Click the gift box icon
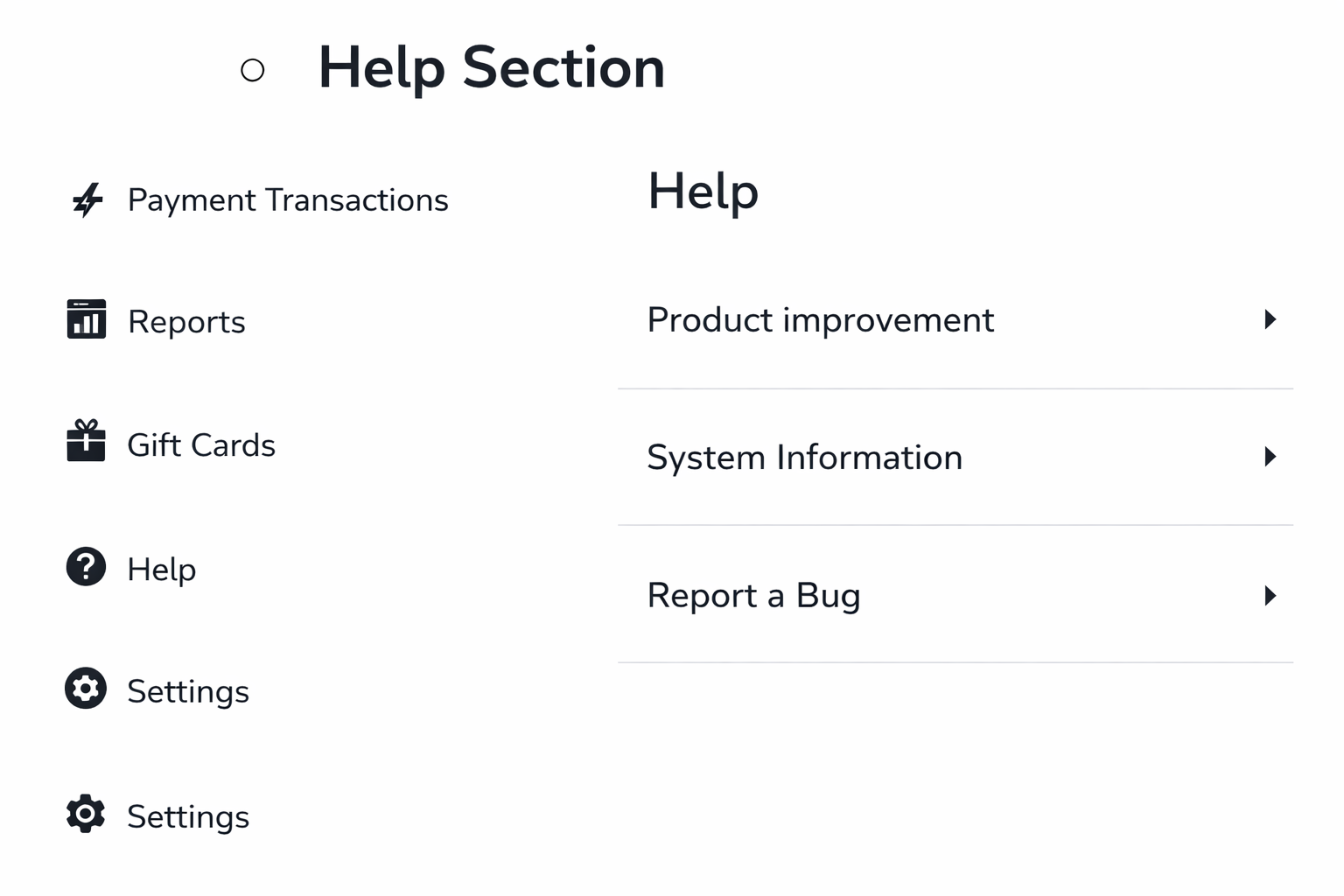 (86, 441)
